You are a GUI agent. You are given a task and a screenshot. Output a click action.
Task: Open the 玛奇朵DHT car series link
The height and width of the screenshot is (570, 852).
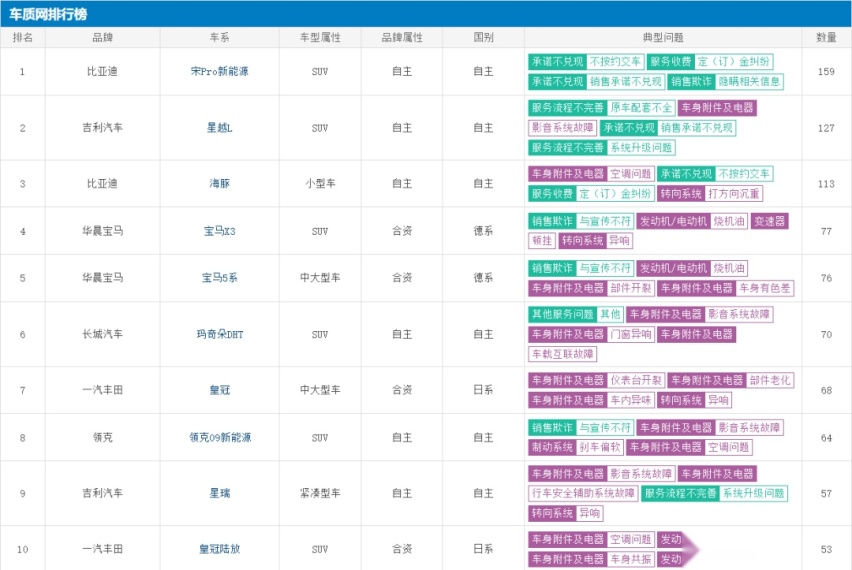click(220, 335)
